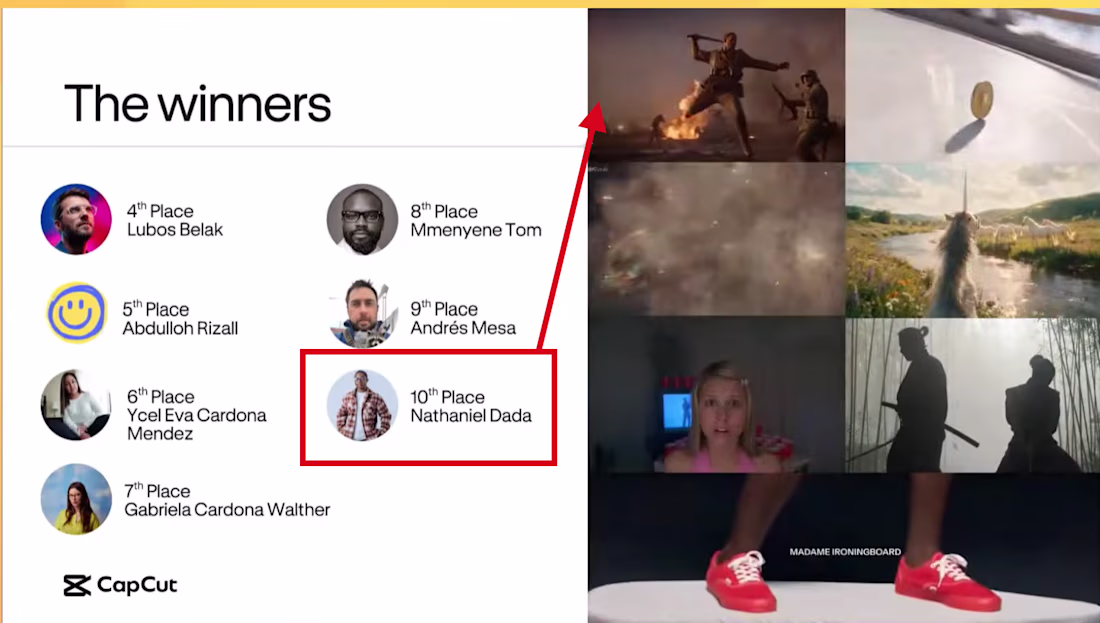This screenshot has height=623, width=1100.
Task: Click the yellow smiley avatar of Abdulloh Rizall
Action: [76, 312]
